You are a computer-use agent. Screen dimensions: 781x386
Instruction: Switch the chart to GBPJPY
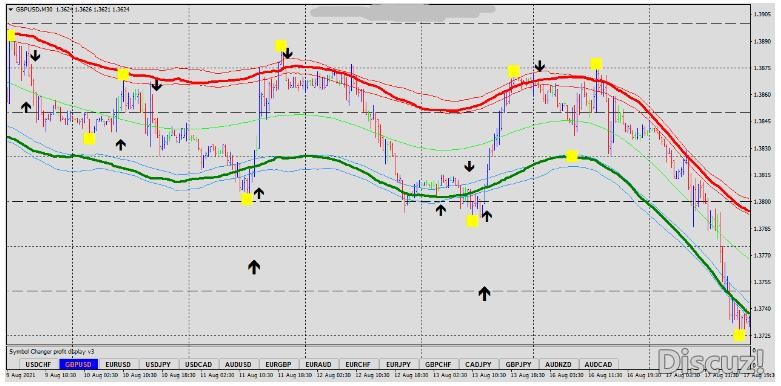coord(519,364)
